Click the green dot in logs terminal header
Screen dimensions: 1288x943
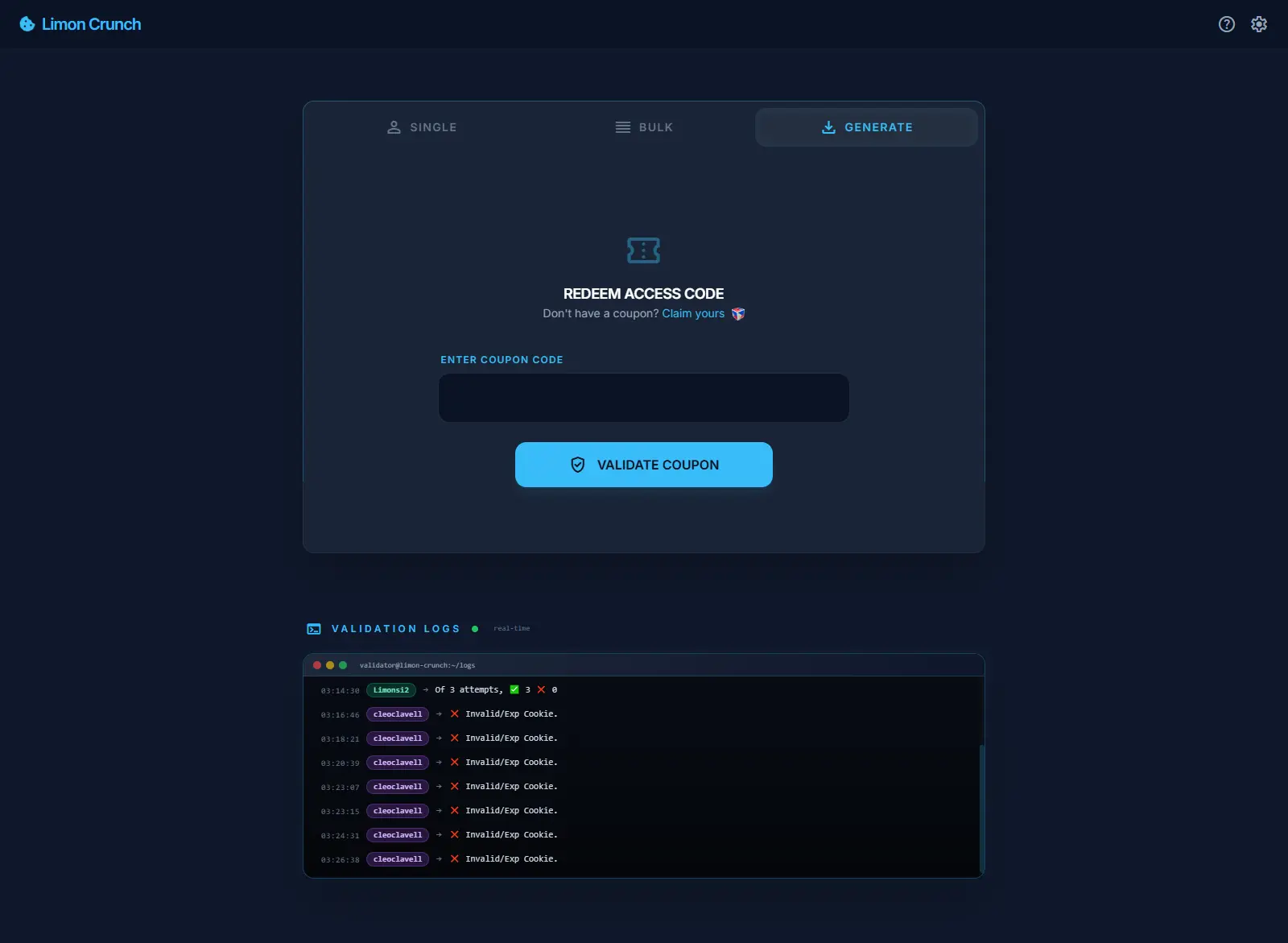point(343,665)
